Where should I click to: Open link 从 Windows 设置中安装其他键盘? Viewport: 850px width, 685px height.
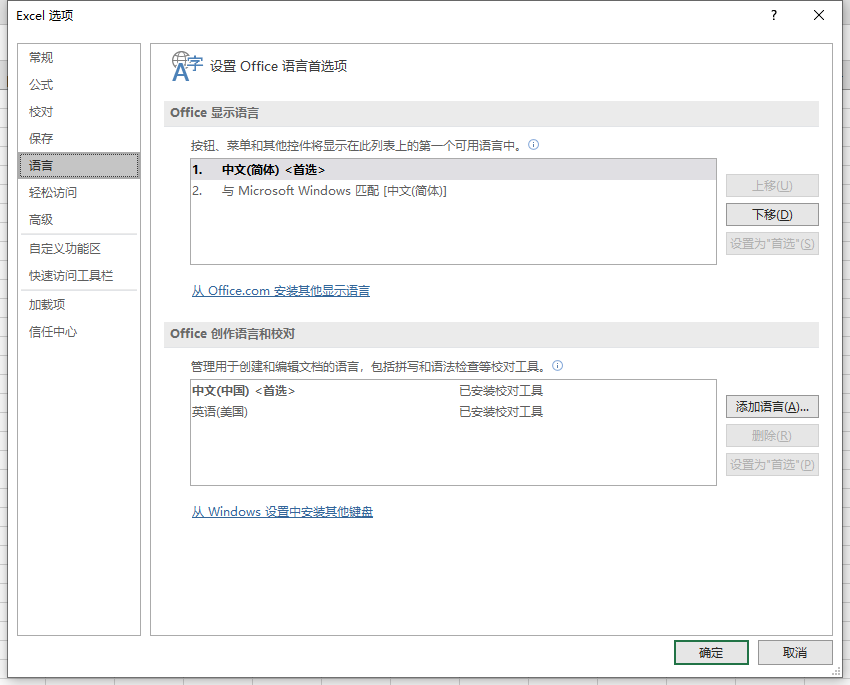tap(282, 512)
